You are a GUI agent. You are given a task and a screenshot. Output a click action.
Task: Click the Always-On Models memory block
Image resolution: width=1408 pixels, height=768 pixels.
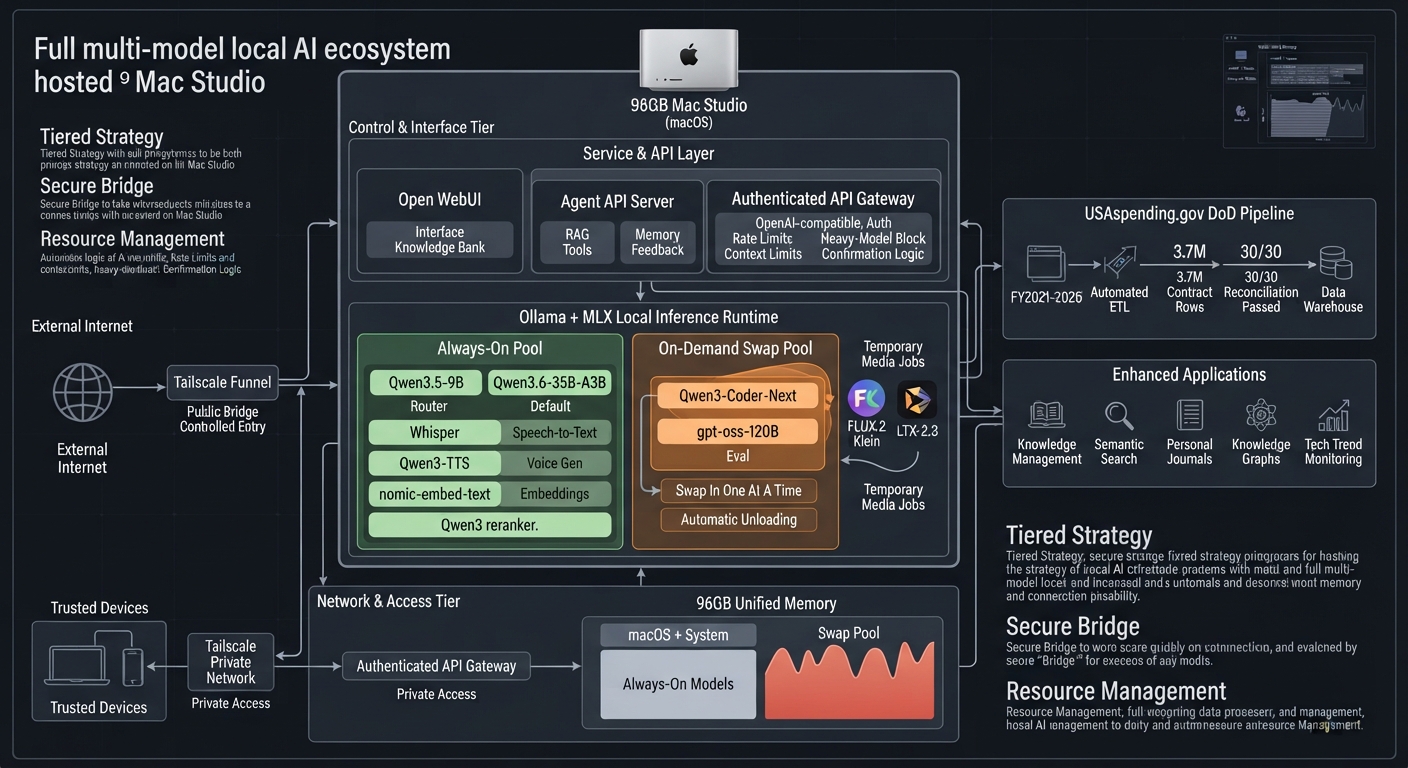pyautogui.click(x=678, y=684)
